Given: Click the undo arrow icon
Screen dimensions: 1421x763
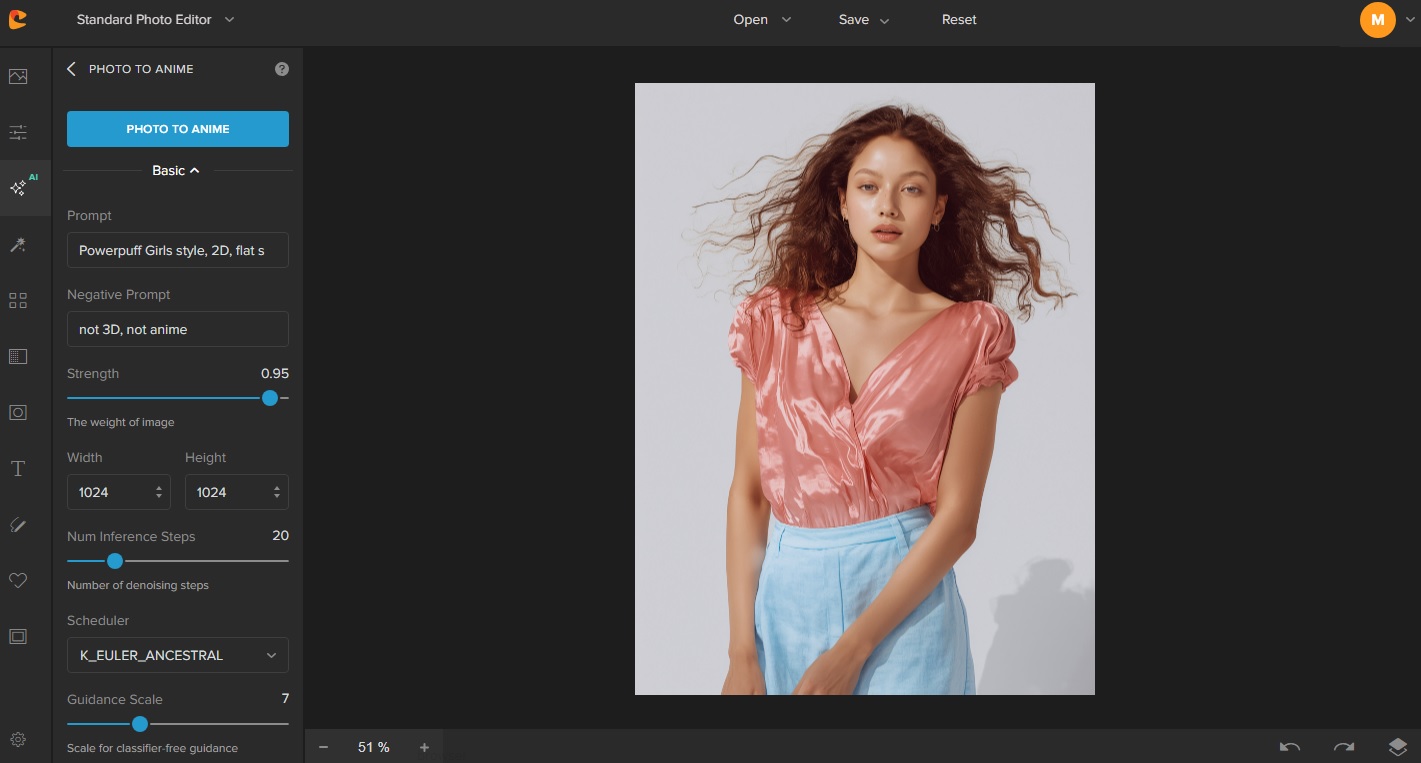Looking at the screenshot, I should [x=1290, y=747].
